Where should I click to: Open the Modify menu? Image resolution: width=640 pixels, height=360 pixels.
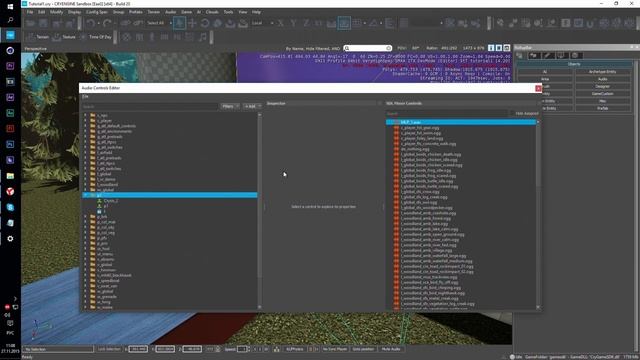[x=56, y=12]
